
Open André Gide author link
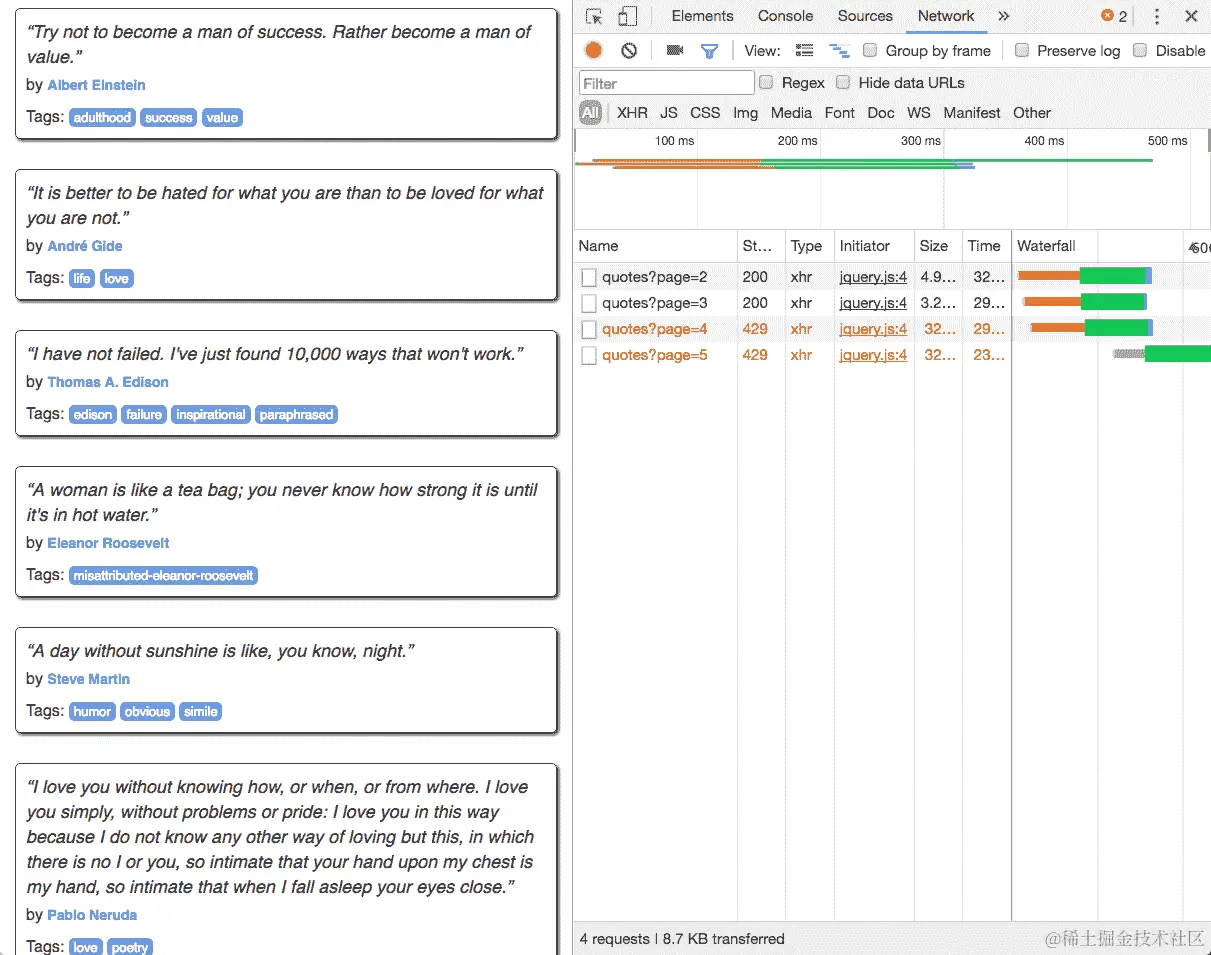85,246
